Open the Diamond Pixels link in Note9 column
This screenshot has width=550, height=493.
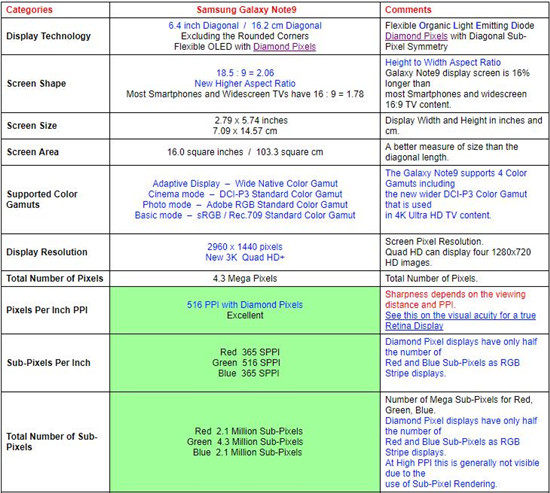click(x=284, y=47)
